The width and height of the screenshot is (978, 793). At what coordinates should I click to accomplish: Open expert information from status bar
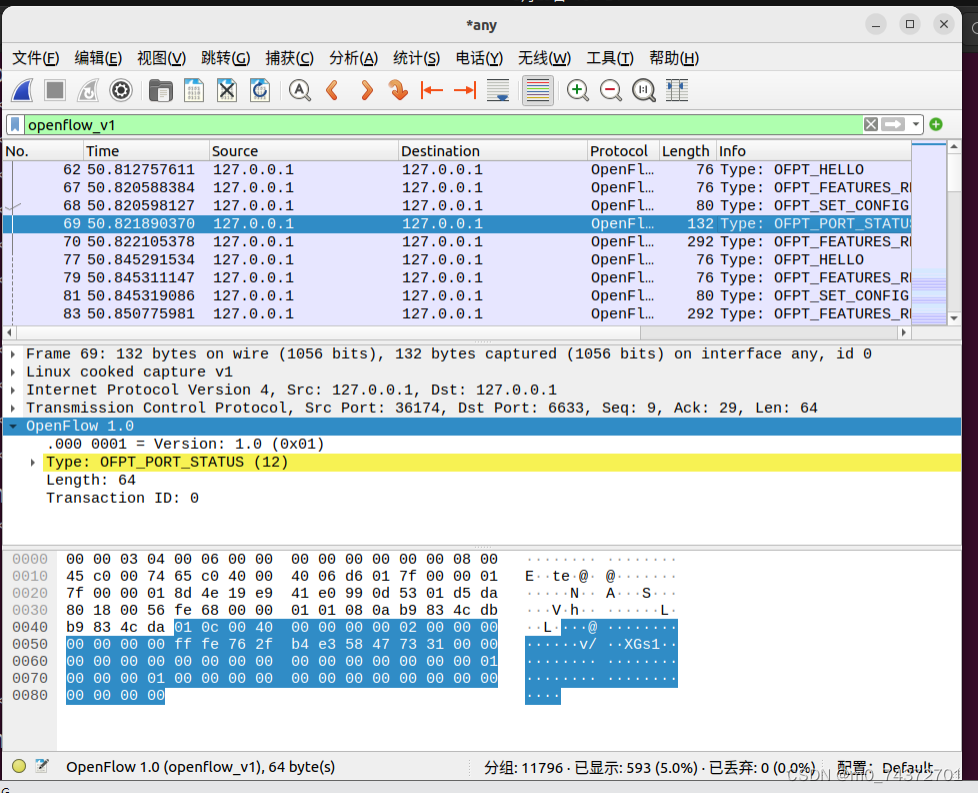[x=17, y=766]
